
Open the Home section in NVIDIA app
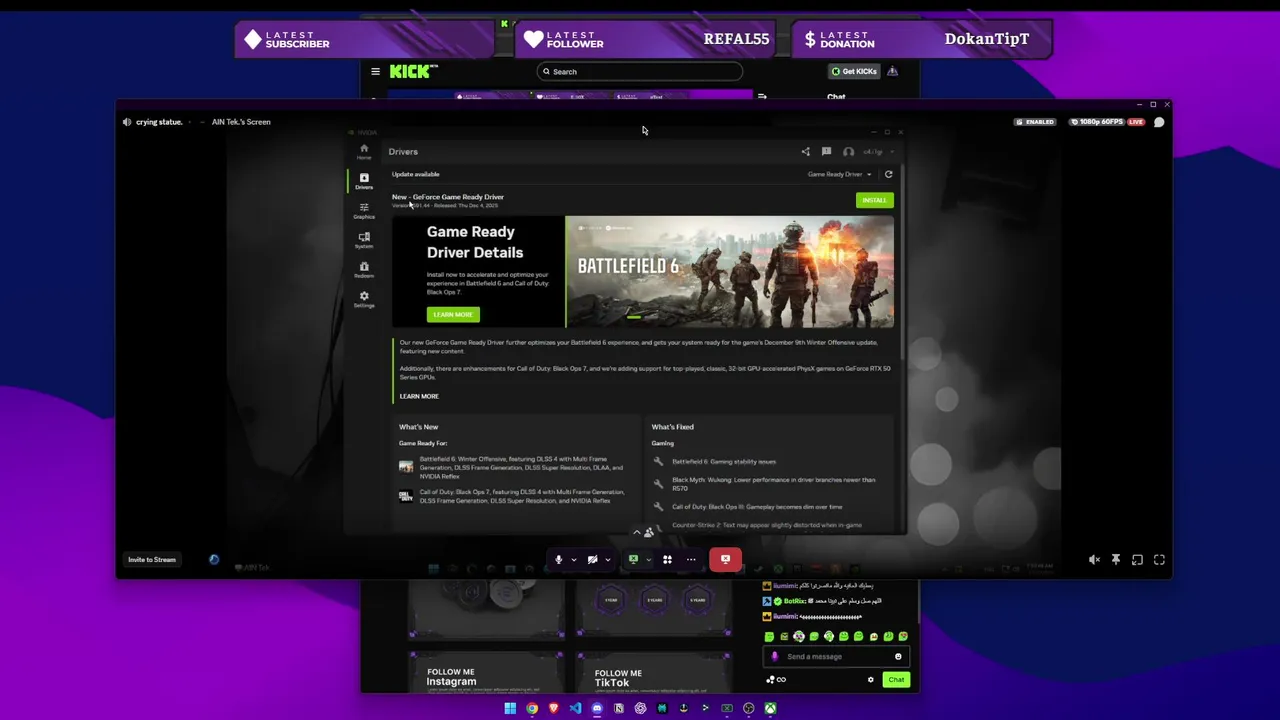point(364,151)
